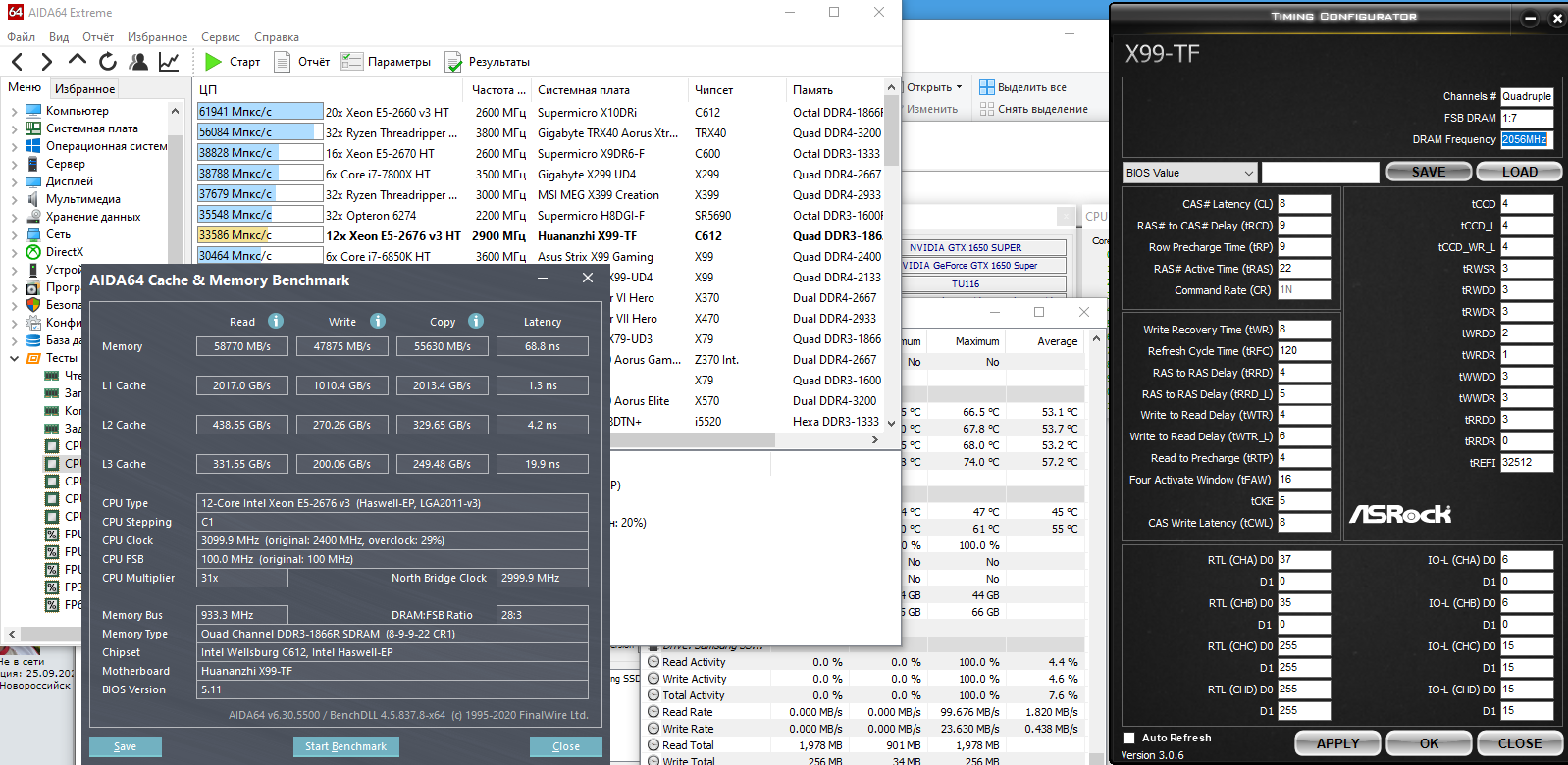The height and width of the screenshot is (765, 1568).
Task: Open the Сервис menu
Action: 221,37
